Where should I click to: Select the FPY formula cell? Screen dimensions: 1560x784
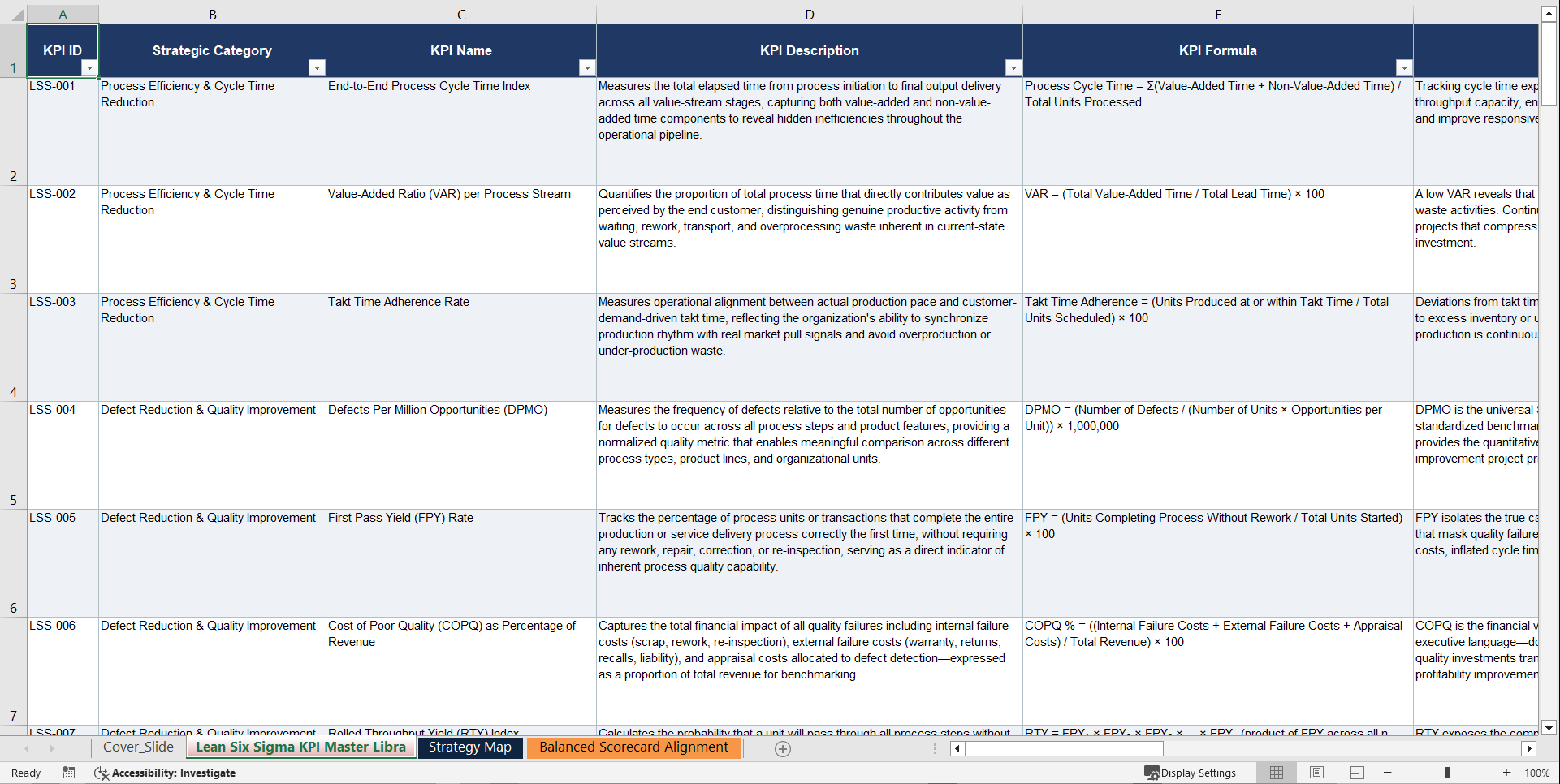pos(1218,563)
